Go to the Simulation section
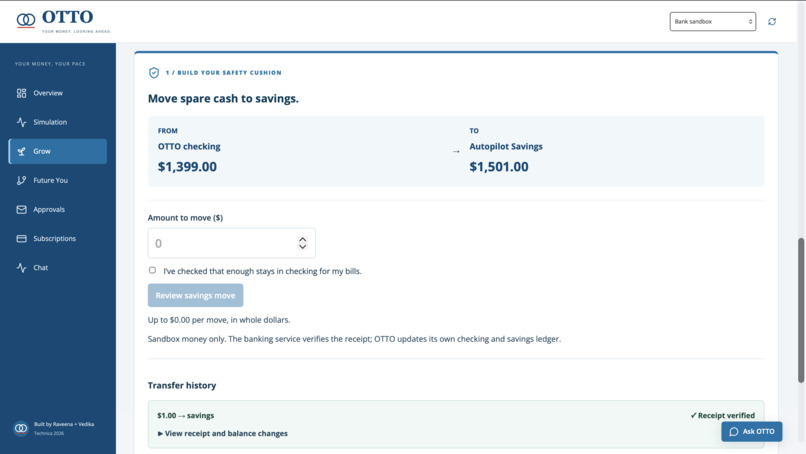Screen dimensions: 806x454 [58, 122]
